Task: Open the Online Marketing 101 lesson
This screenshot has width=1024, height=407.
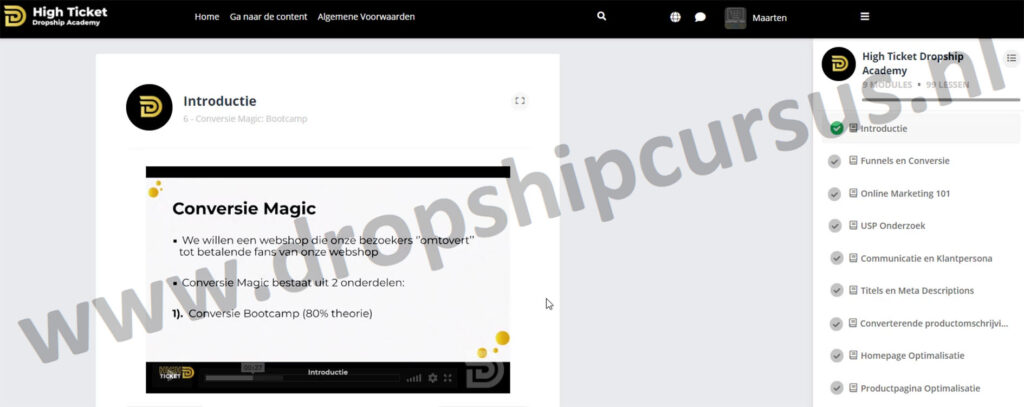Action: click(x=905, y=193)
